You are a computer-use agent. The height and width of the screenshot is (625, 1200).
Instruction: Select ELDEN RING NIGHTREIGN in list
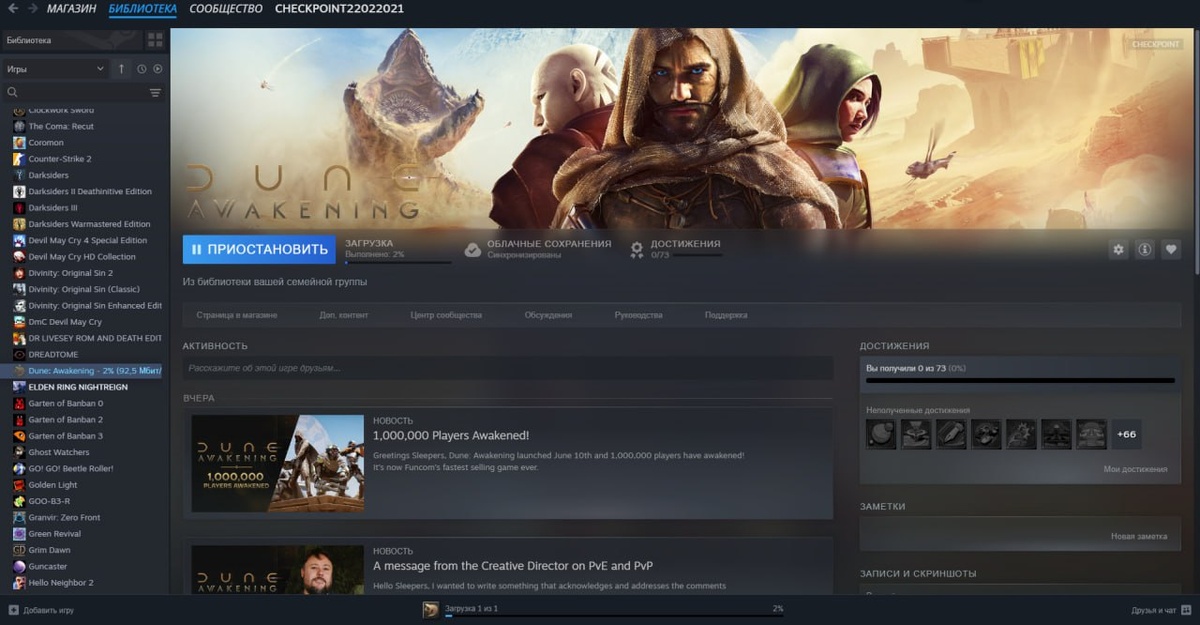click(x=78, y=387)
